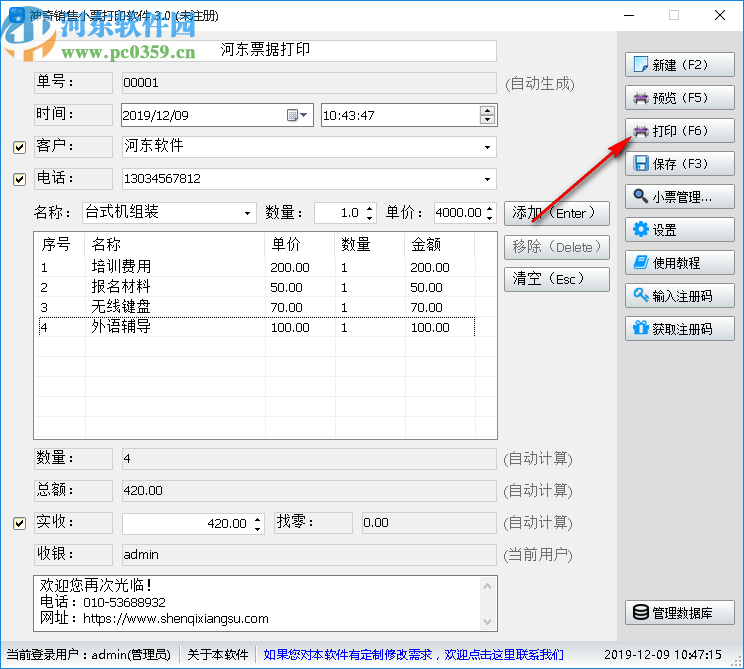Click the 序号 column header
The height and width of the screenshot is (669, 744).
60,245
